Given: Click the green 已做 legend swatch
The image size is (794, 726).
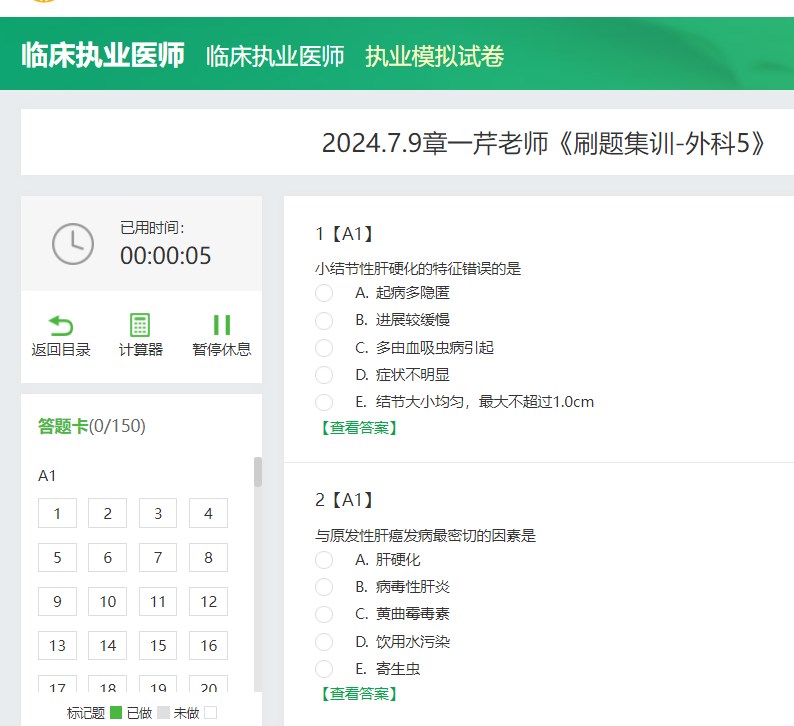Looking at the screenshot, I should click(116, 713).
